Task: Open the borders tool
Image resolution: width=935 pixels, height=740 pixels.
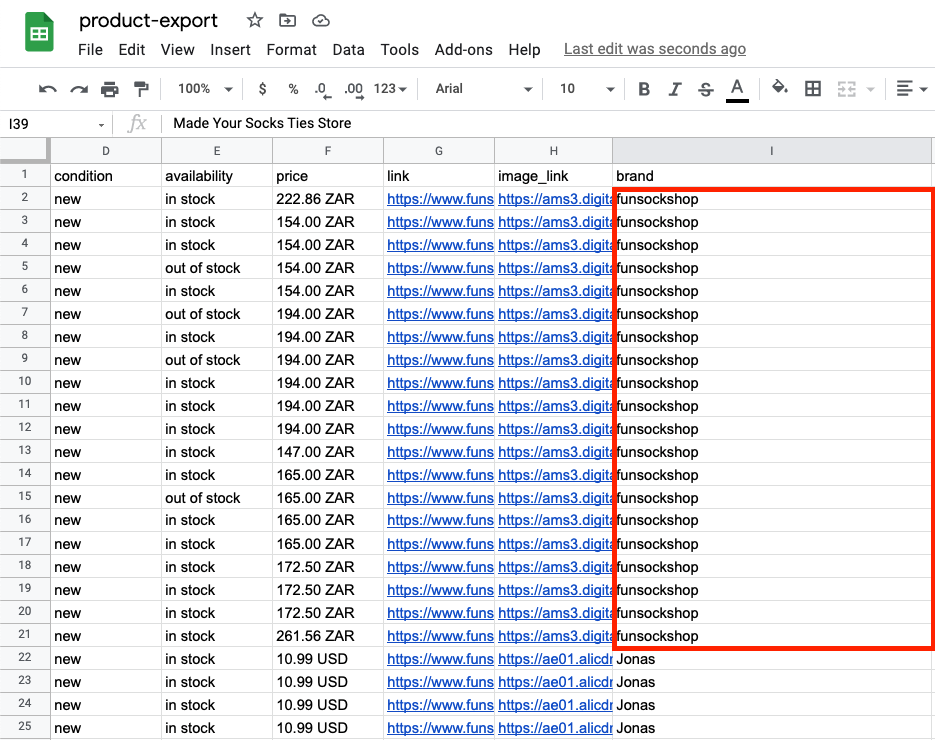Action: [813, 89]
